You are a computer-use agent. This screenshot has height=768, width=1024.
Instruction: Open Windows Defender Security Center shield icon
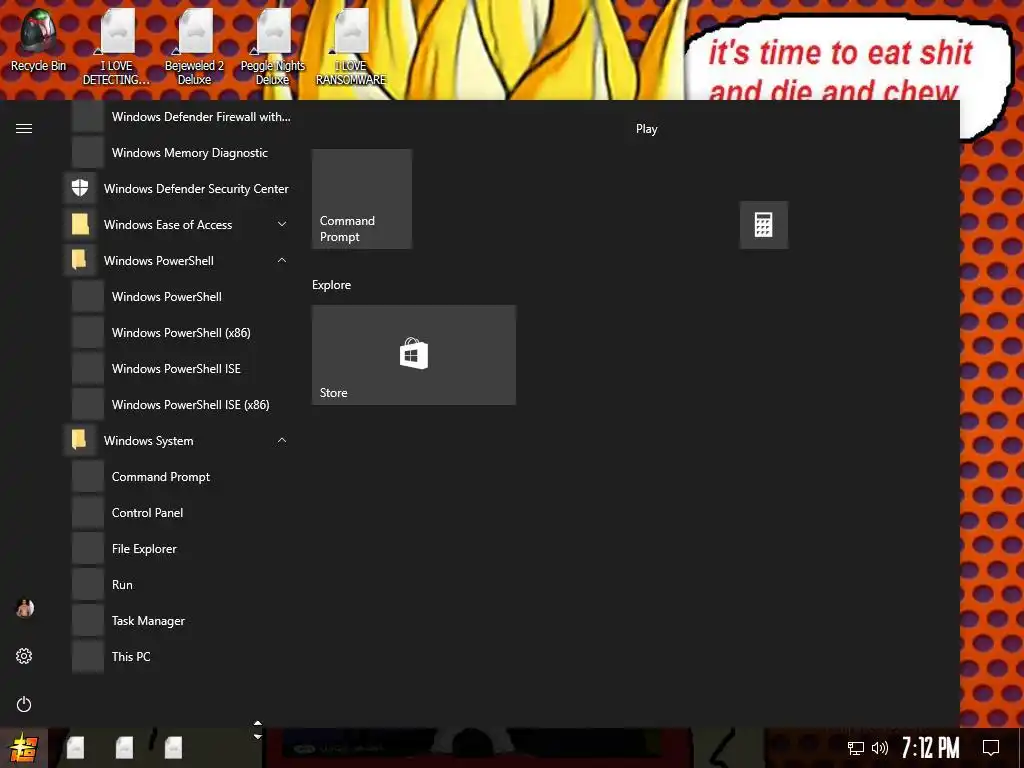click(x=80, y=188)
